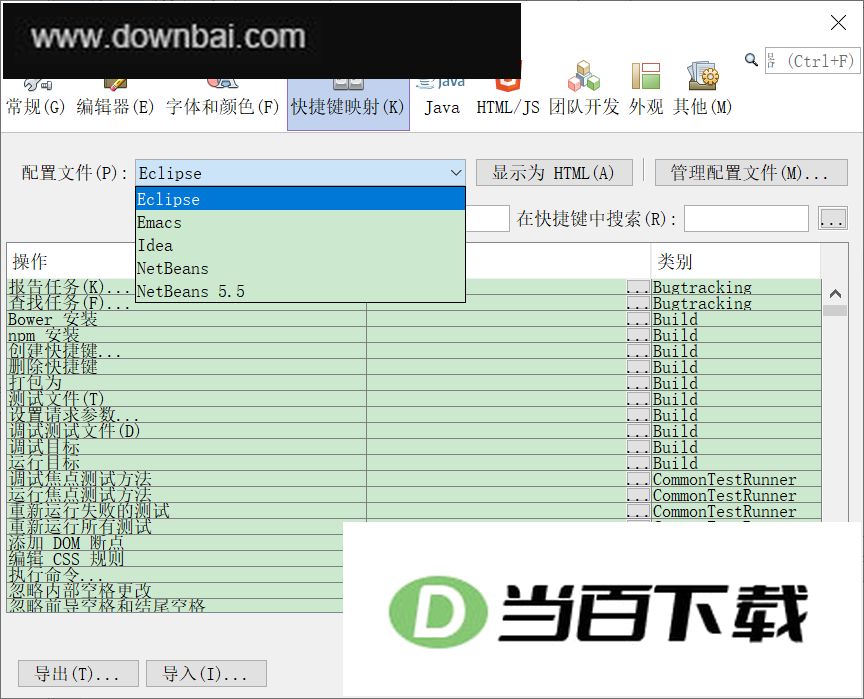Select the 设置请求参数... action row
Viewport: 864px width, 699px height.
[186, 415]
